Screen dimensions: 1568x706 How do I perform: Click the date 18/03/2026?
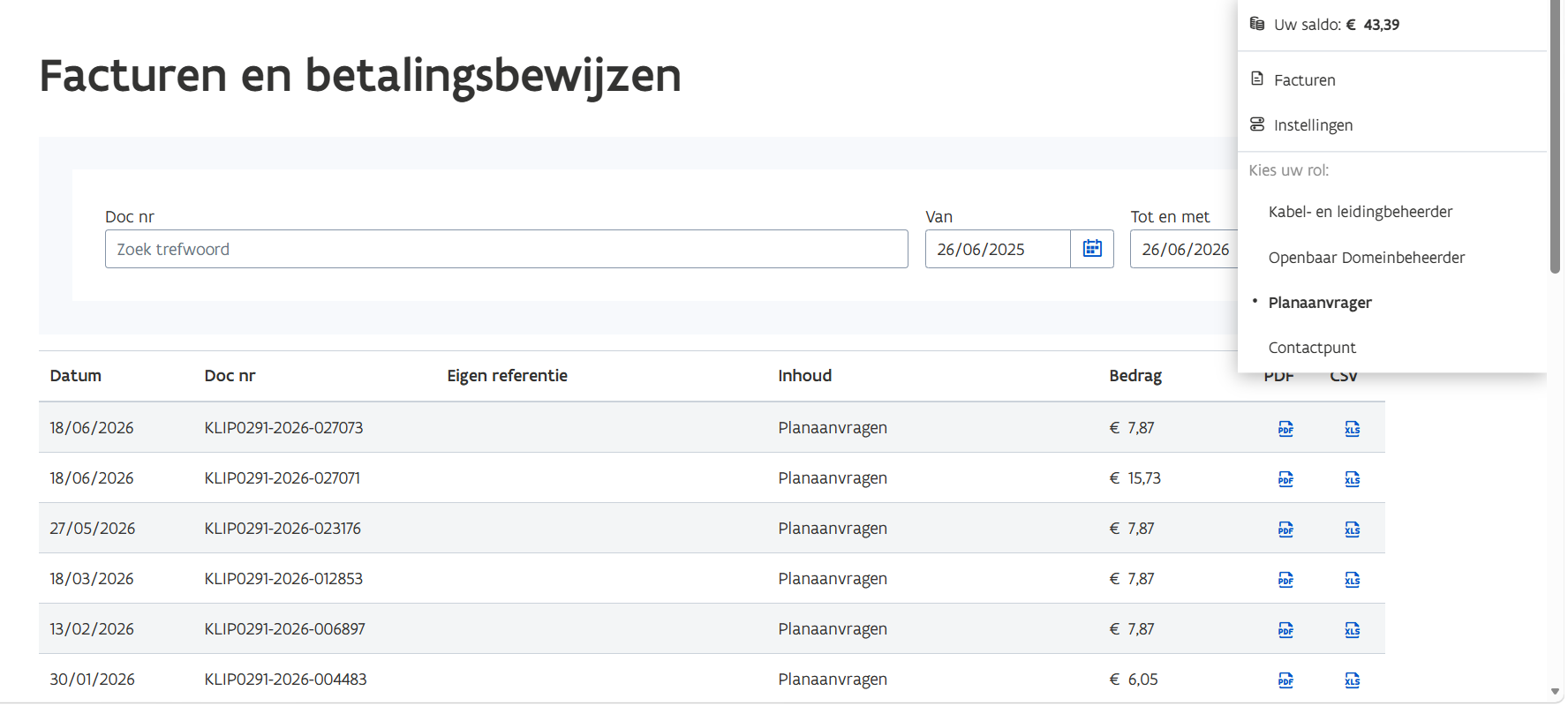coord(92,579)
